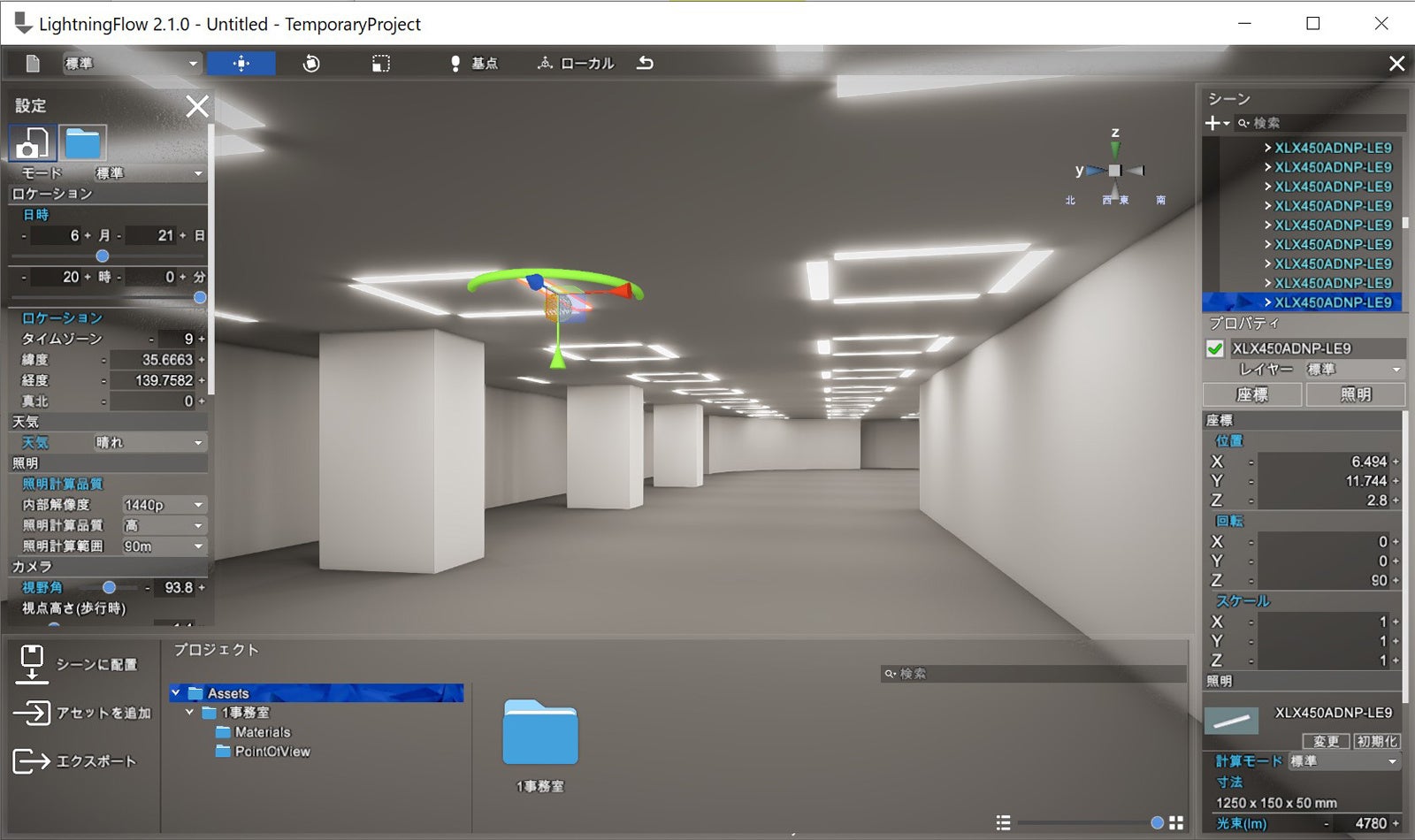Click the red arrow of the move gizmo
Screen dimensions: 1415x840
click(626, 290)
